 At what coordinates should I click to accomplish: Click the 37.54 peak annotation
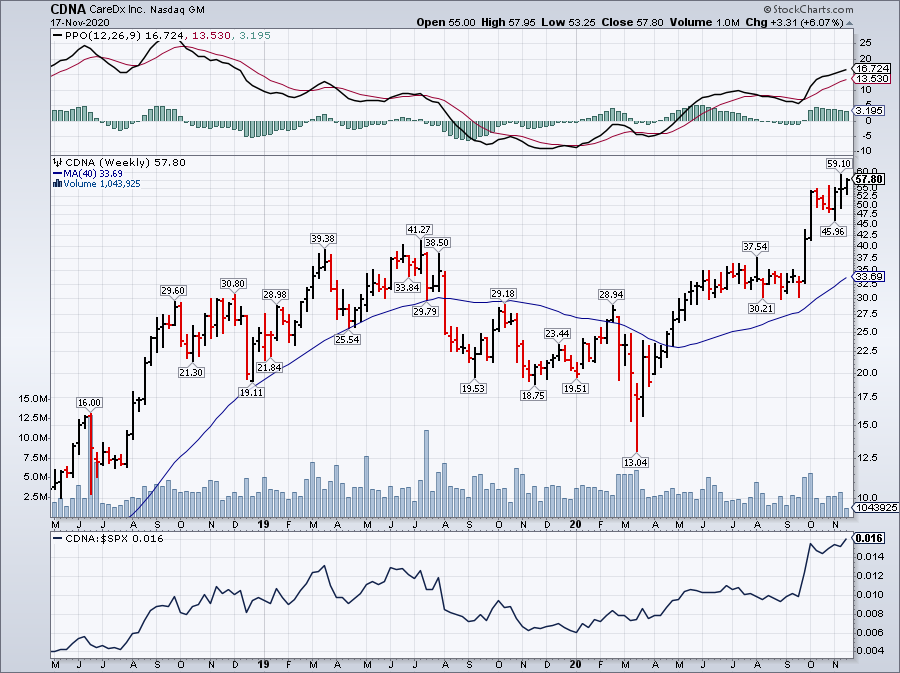(x=755, y=247)
